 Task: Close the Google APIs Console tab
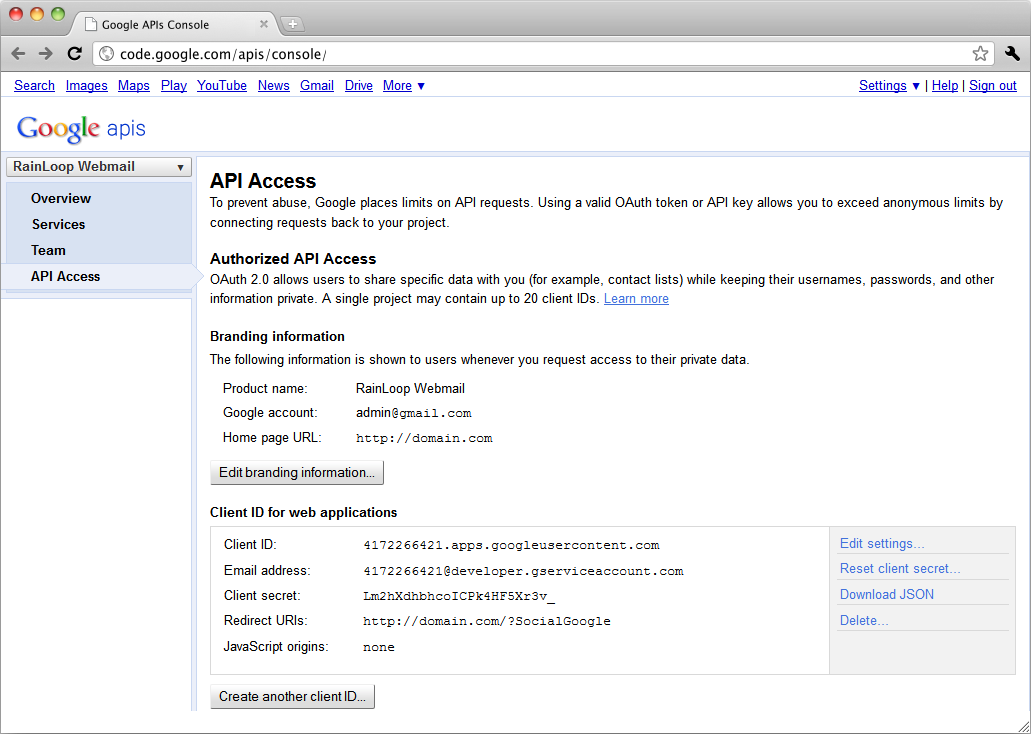pos(264,24)
